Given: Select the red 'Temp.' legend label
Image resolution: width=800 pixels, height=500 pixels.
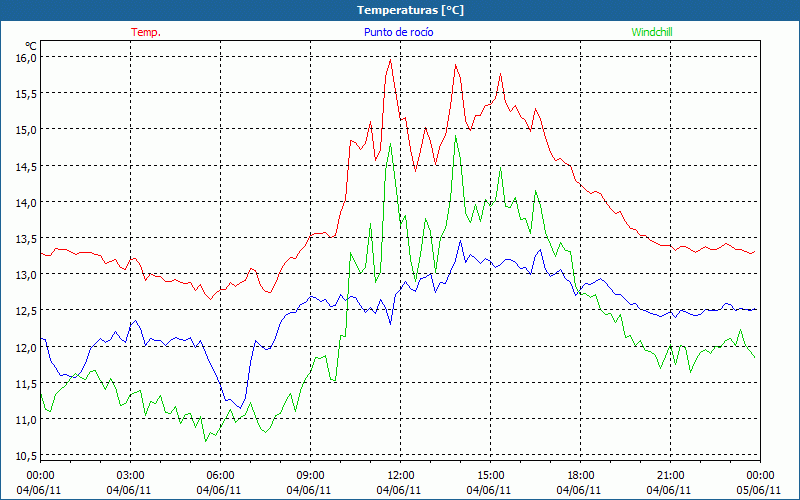Looking at the screenshot, I should [x=146, y=32].
